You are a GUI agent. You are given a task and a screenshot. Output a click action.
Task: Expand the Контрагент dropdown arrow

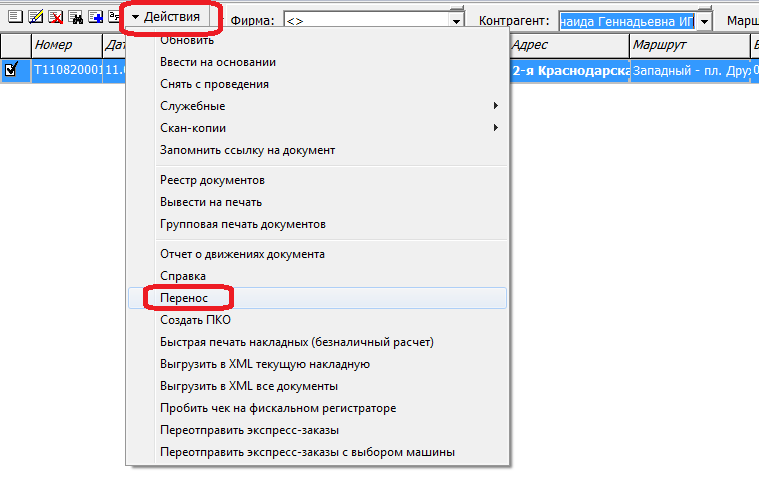pos(705,22)
